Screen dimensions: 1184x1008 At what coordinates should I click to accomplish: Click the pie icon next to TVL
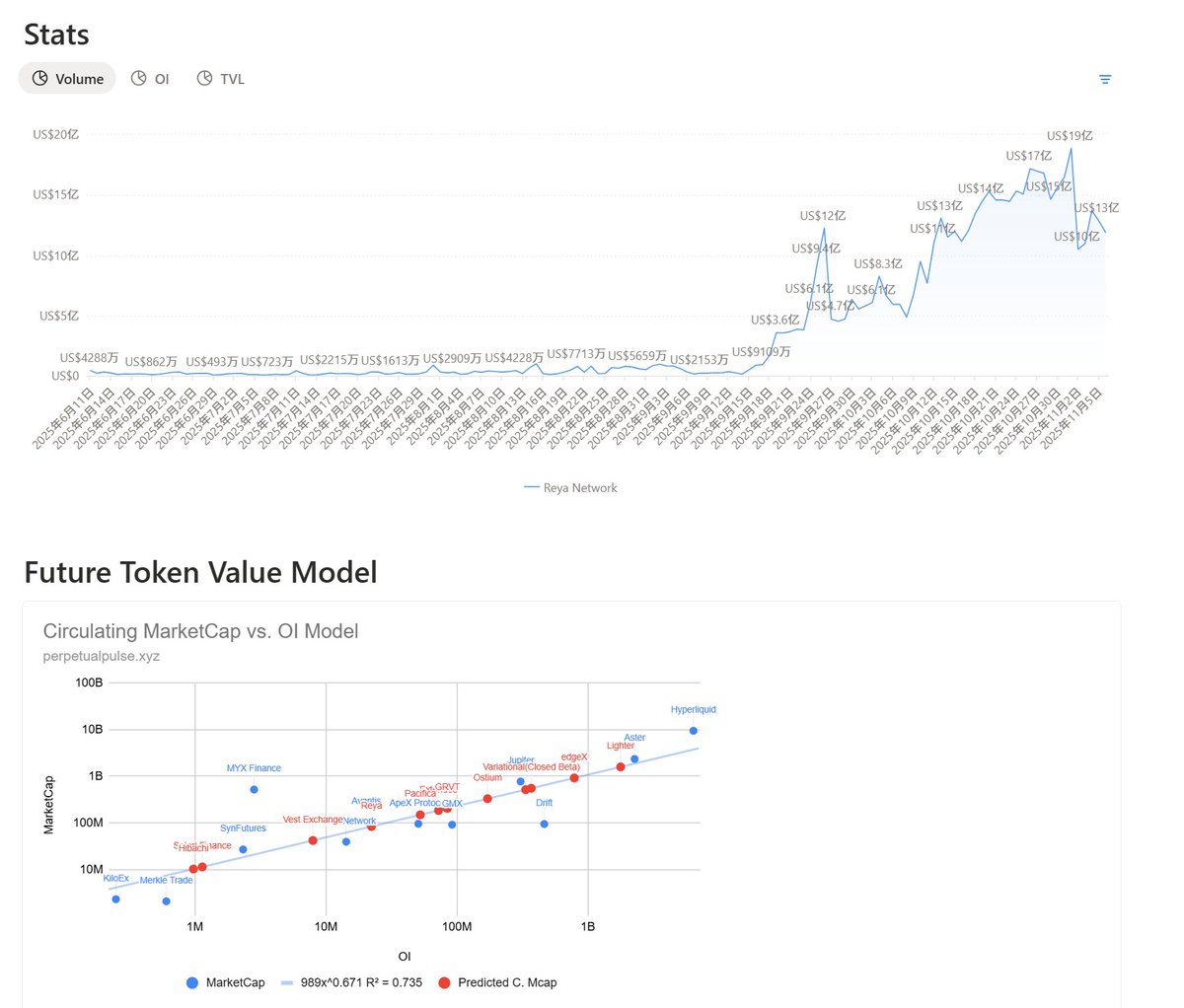(204, 78)
